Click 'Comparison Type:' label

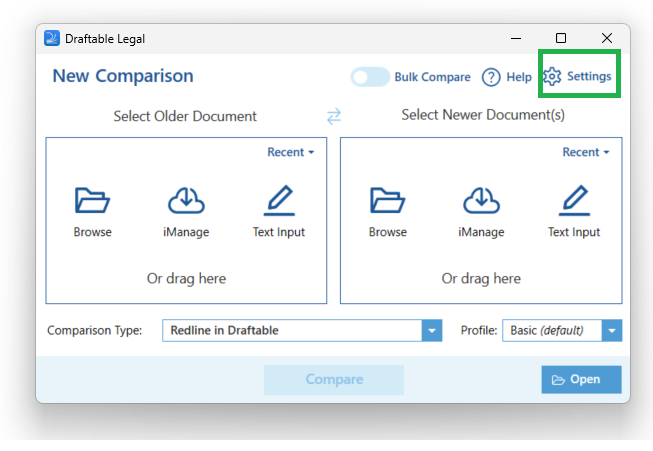(x=95, y=330)
